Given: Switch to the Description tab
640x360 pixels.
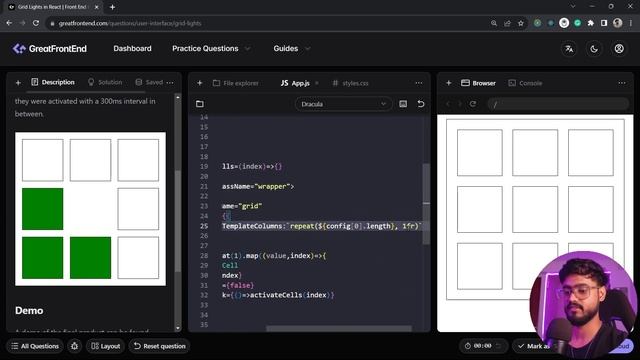Looking at the screenshot, I should tap(53, 82).
